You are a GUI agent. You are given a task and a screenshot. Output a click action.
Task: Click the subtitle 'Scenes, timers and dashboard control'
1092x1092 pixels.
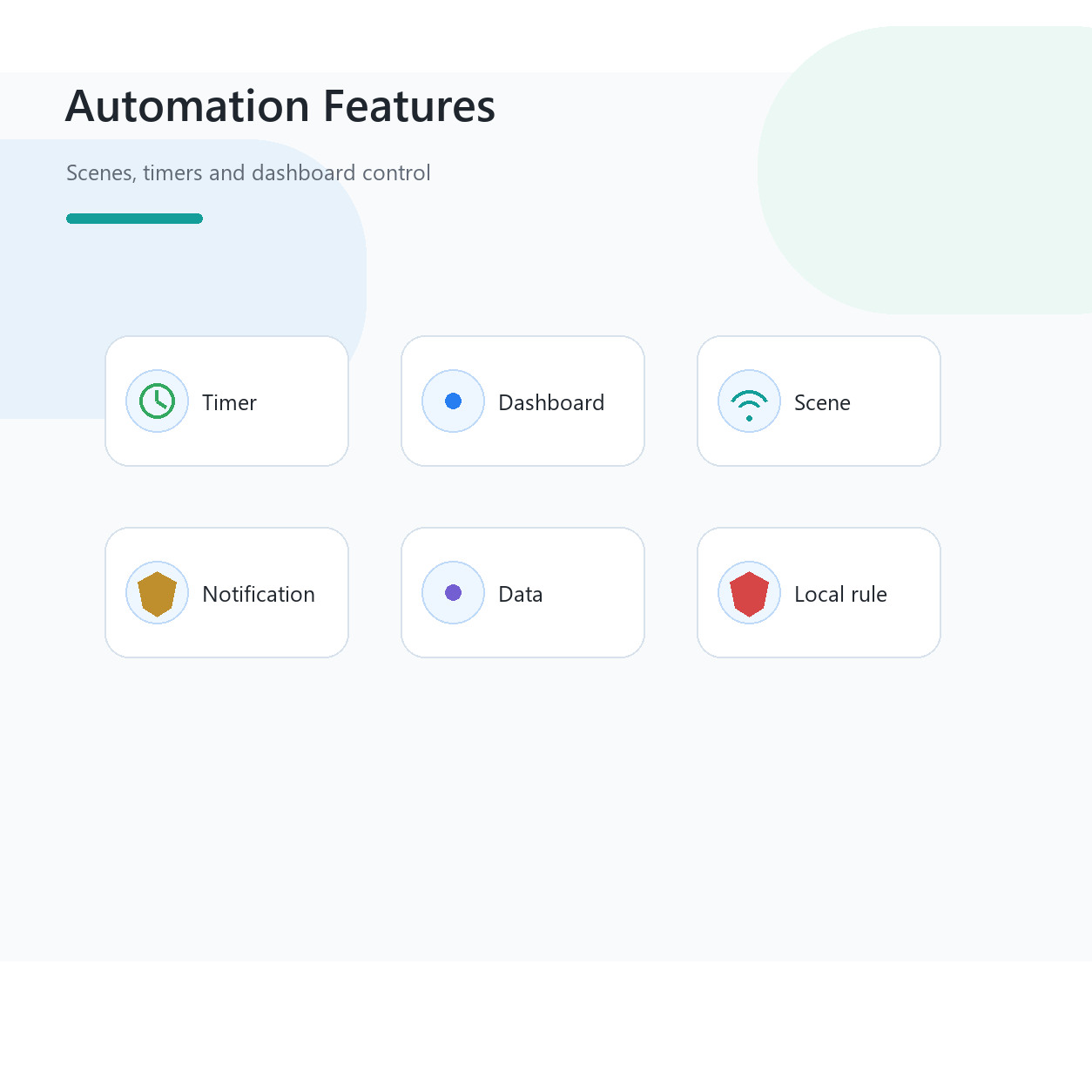tap(248, 173)
